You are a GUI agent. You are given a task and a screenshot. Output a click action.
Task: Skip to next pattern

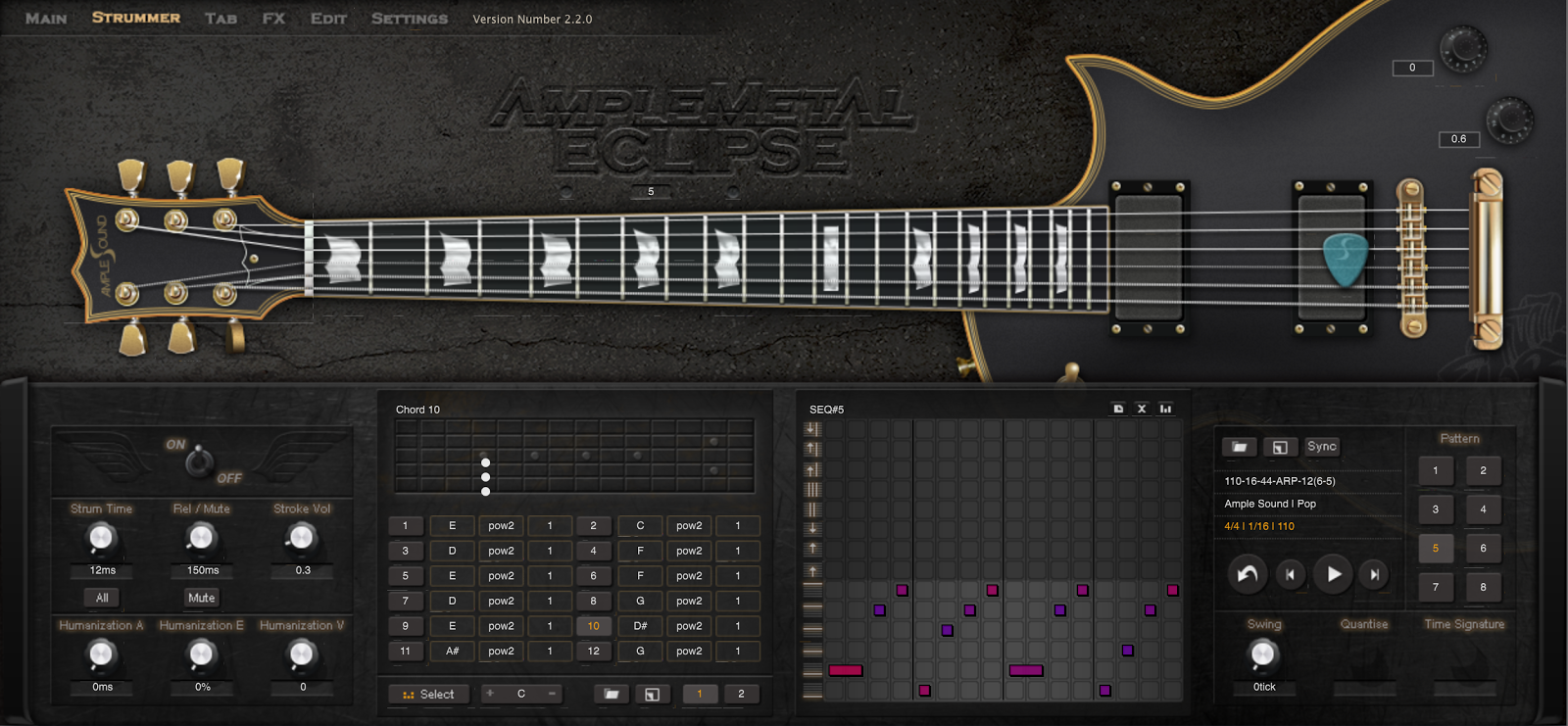(1375, 575)
